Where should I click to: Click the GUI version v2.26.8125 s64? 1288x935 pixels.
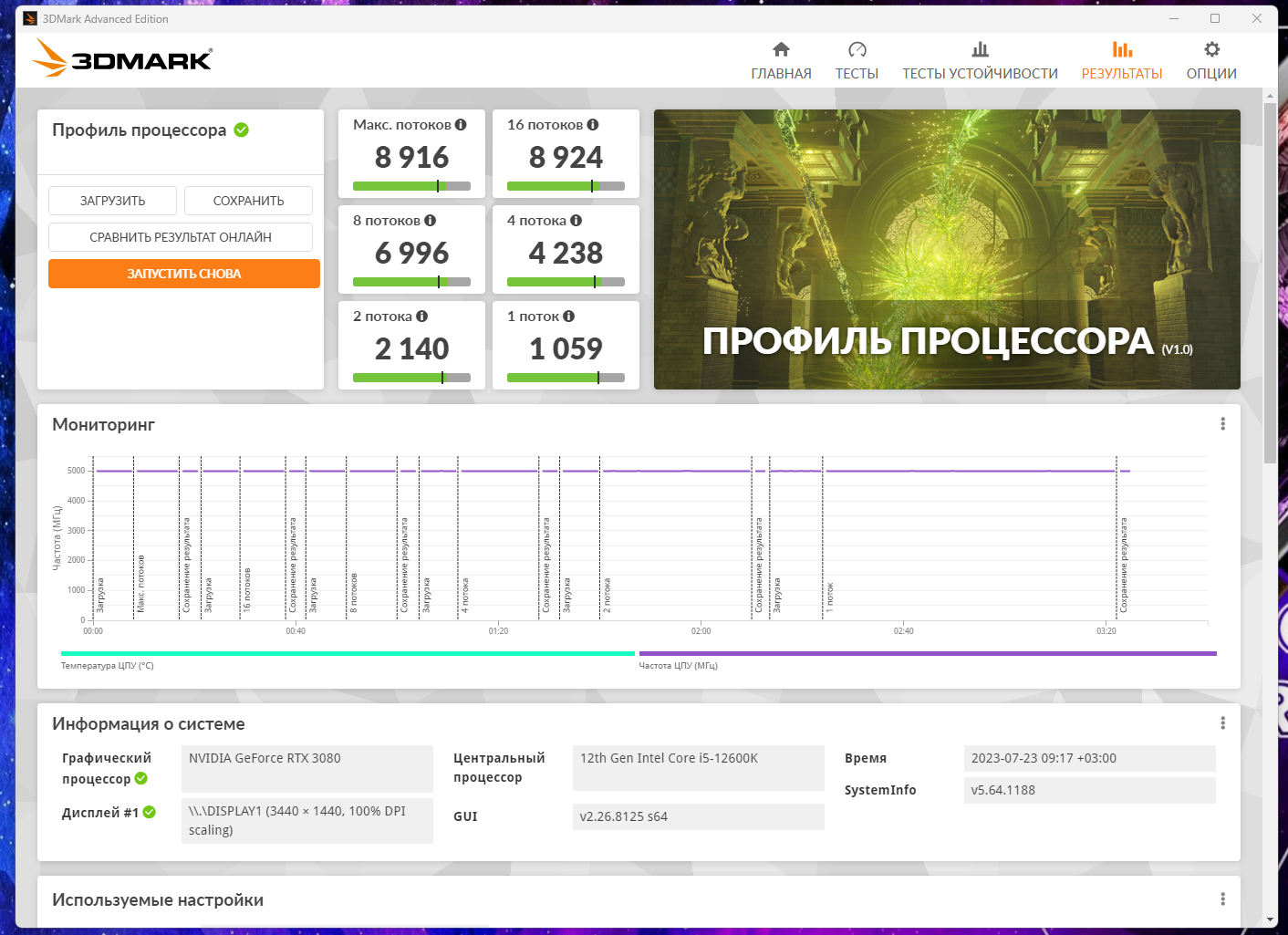(x=699, y=816)
